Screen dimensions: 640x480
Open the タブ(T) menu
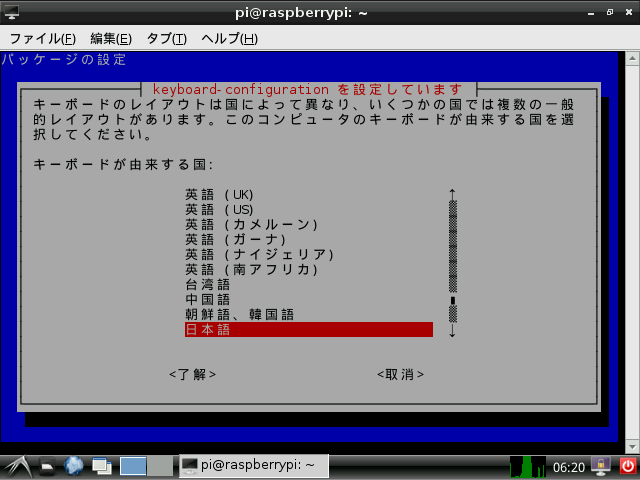(167, 39)
